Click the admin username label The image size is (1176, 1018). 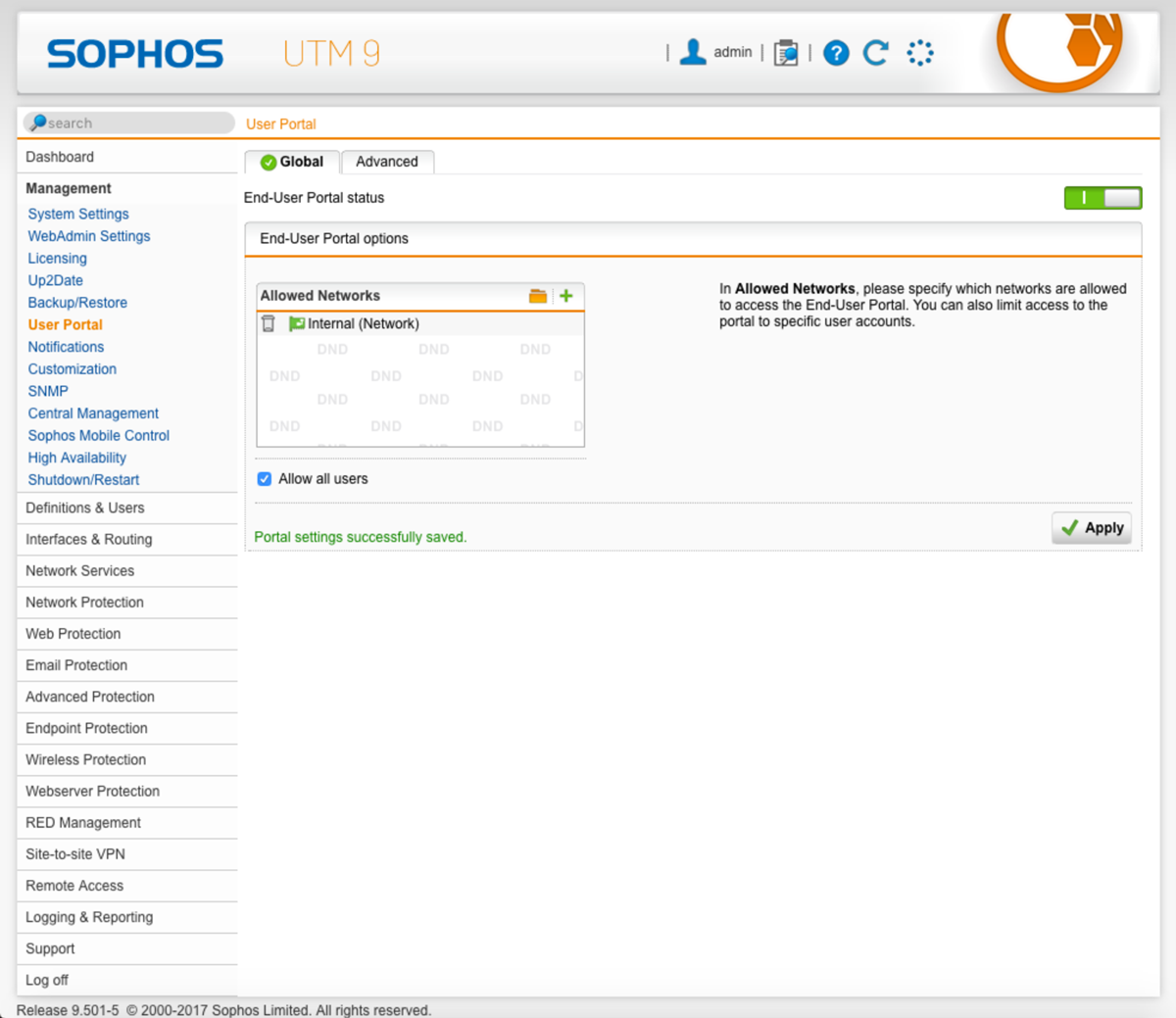733,52
